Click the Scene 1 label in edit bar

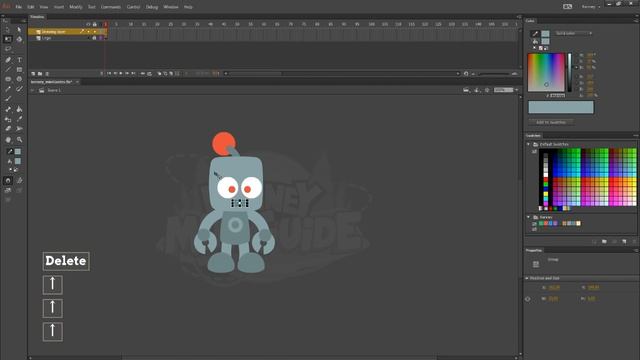point(53,90)
